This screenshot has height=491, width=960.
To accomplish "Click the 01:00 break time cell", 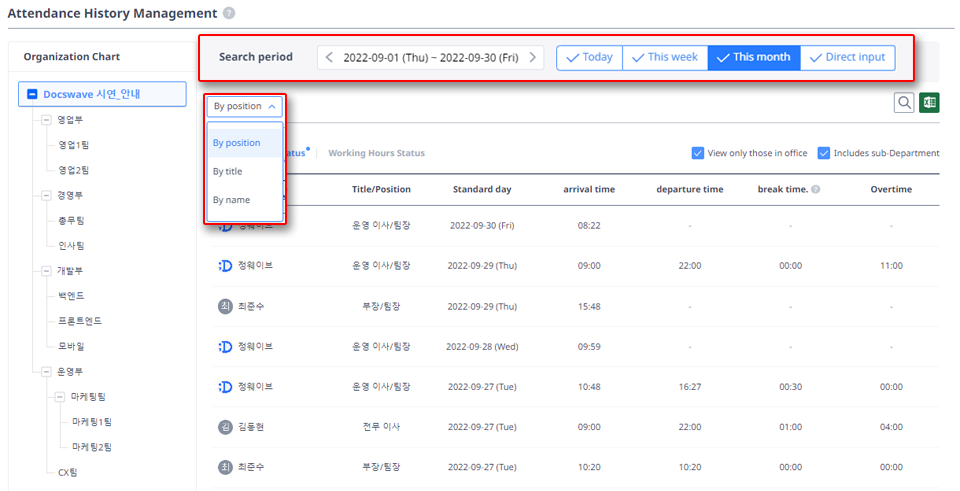I will (x=790, y=427).
